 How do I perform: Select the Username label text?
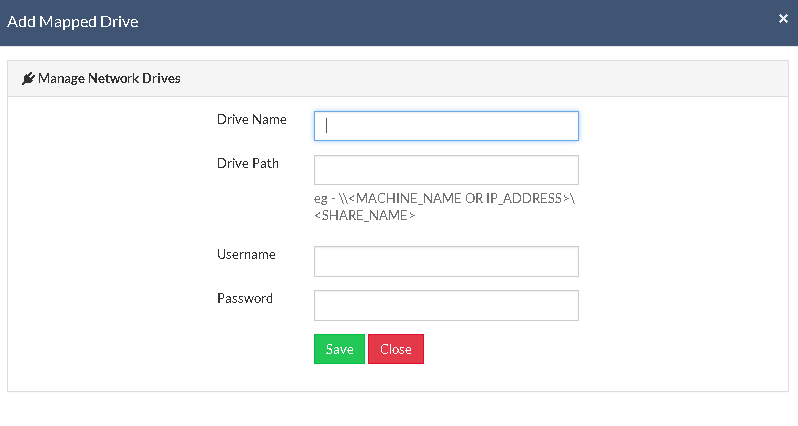coord(246,254)
